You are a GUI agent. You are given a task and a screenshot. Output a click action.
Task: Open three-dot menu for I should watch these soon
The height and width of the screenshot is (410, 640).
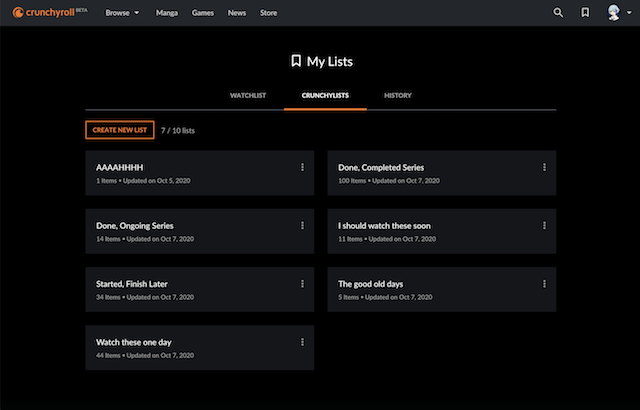coord(544,226)
